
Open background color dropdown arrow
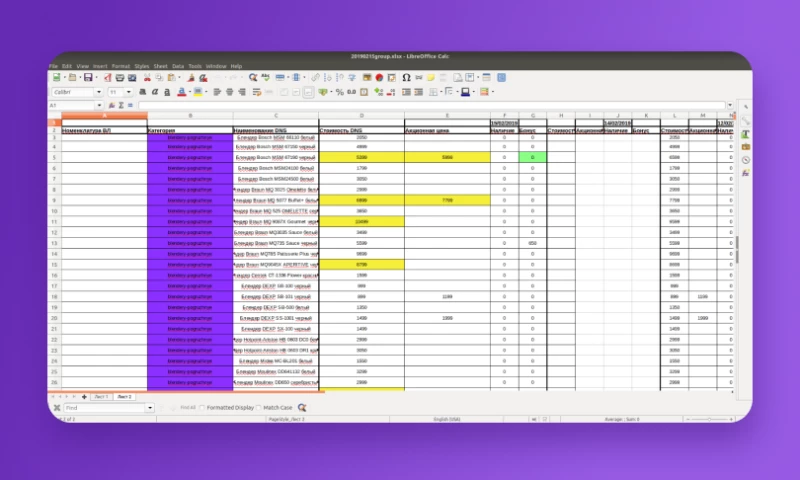pyautogui.click(x=206, y=92)
